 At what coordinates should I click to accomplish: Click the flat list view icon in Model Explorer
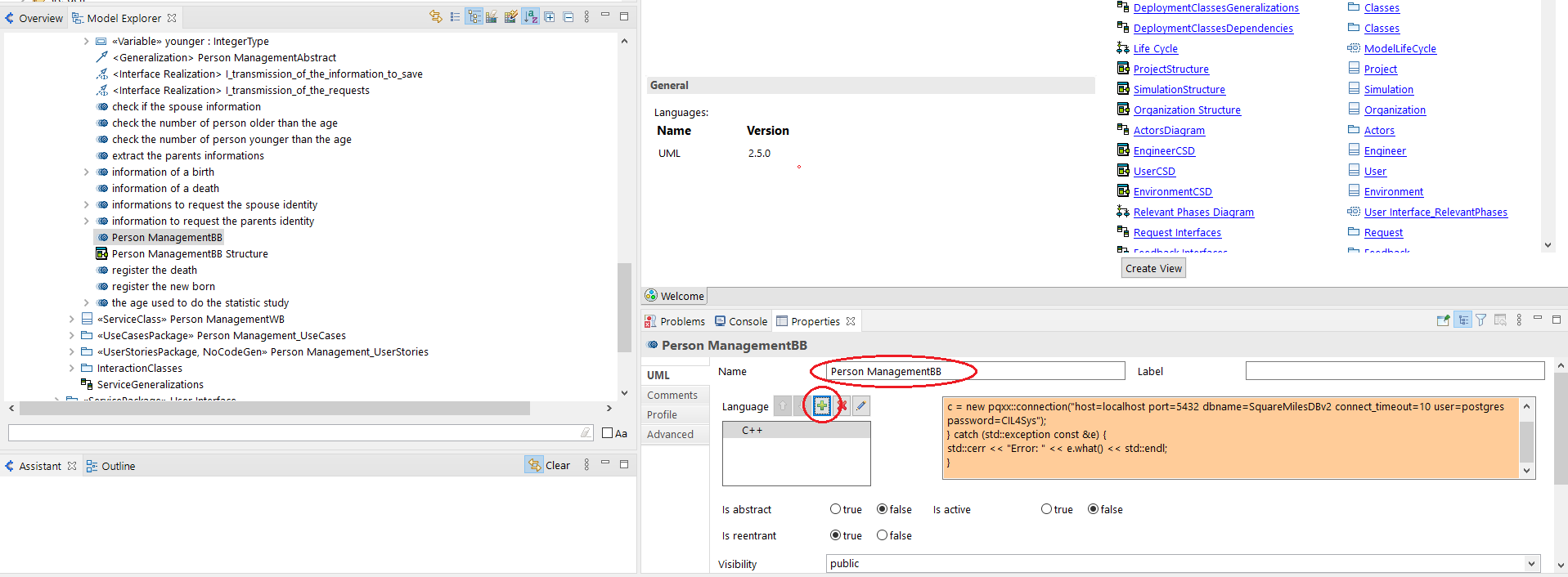click(455, 16)
